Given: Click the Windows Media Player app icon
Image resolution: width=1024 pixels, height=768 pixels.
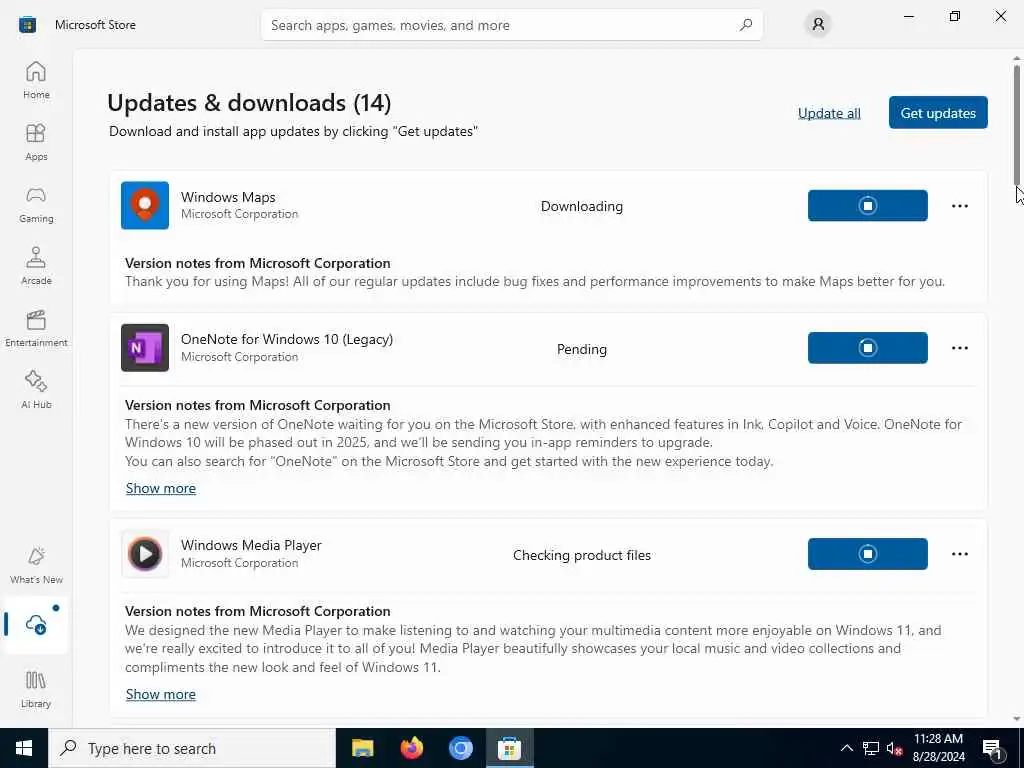Looking at the screenshot, I should (x=145, y=554).
